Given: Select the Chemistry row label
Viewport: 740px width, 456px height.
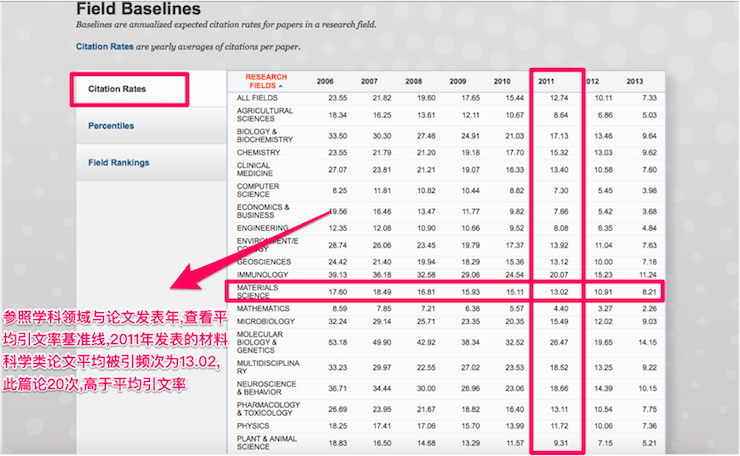Looking at the screenshot, I should pos(258,152).
